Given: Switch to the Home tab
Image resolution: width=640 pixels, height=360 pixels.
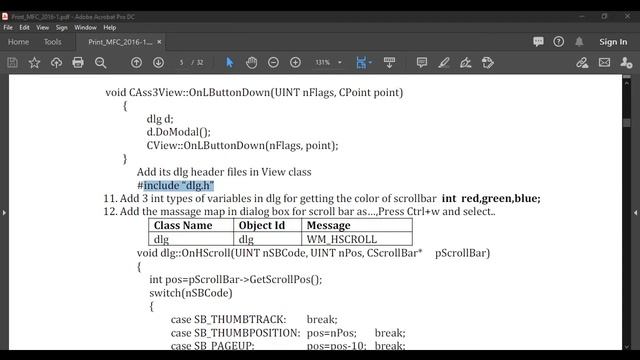Looking at the screenshot, I should (x=18, y=42).
